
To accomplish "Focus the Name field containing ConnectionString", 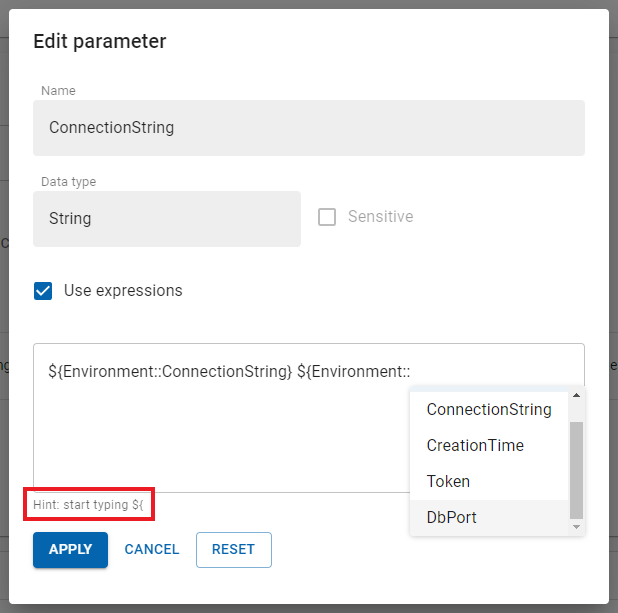I will click(x=308, y=127).
